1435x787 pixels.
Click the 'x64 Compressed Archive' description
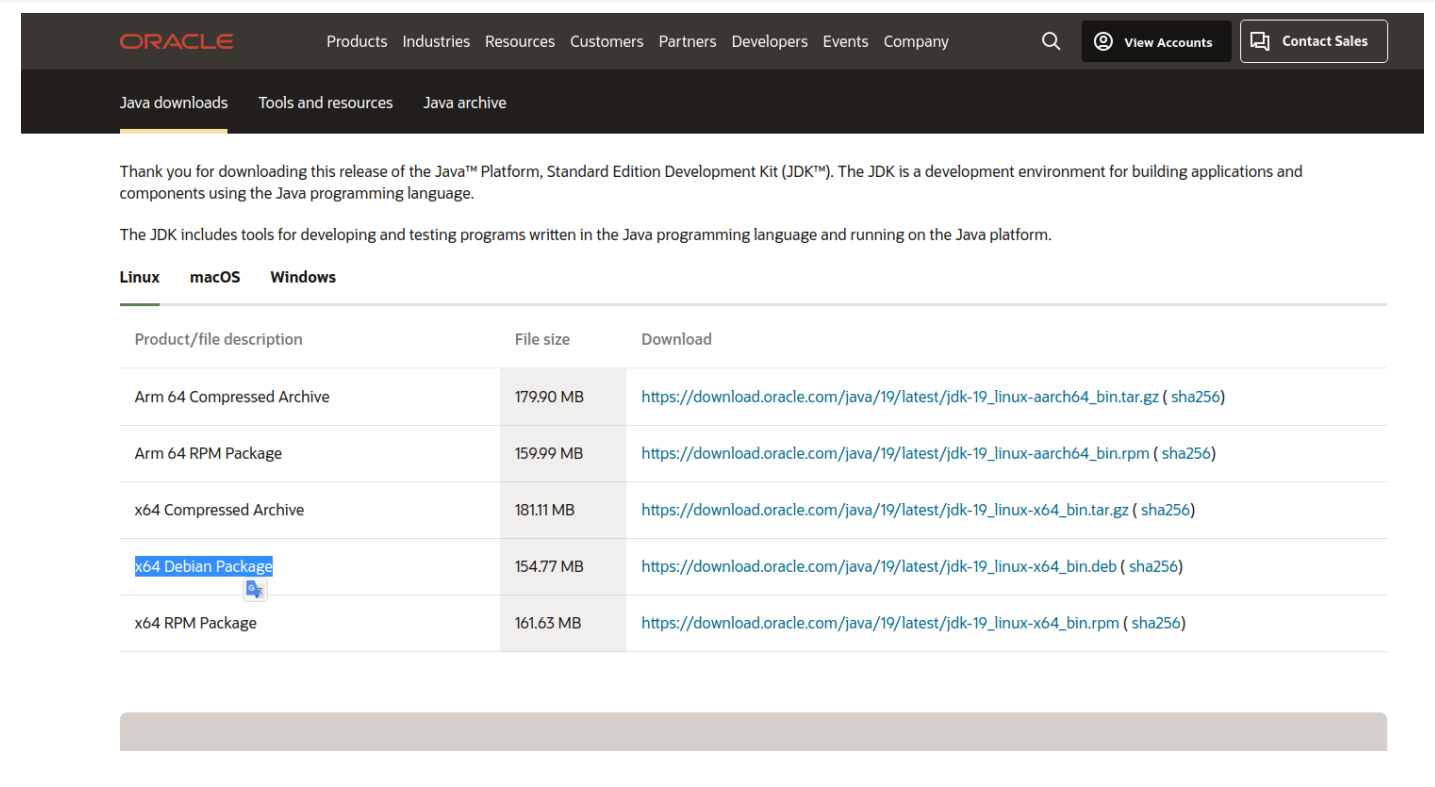pyautogui.click(x=219, y=510)
